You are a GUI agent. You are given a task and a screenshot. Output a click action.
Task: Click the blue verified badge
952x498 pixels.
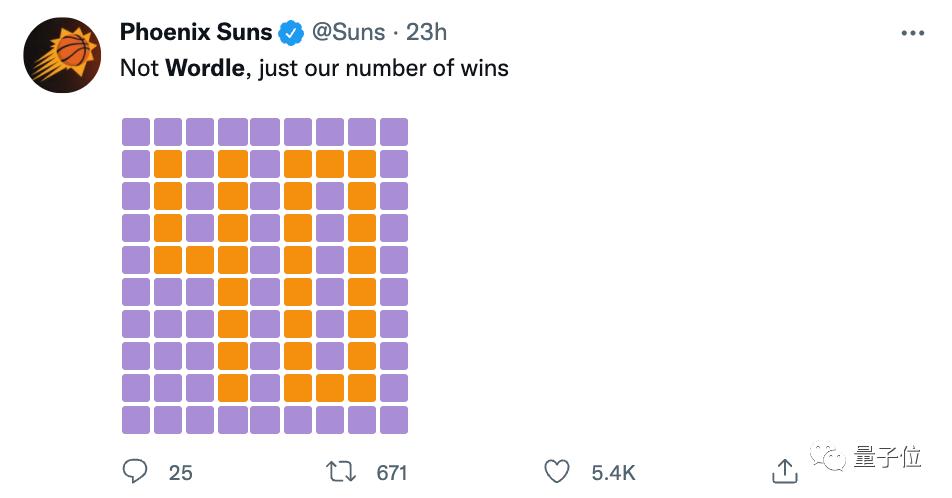pos(291,32)
